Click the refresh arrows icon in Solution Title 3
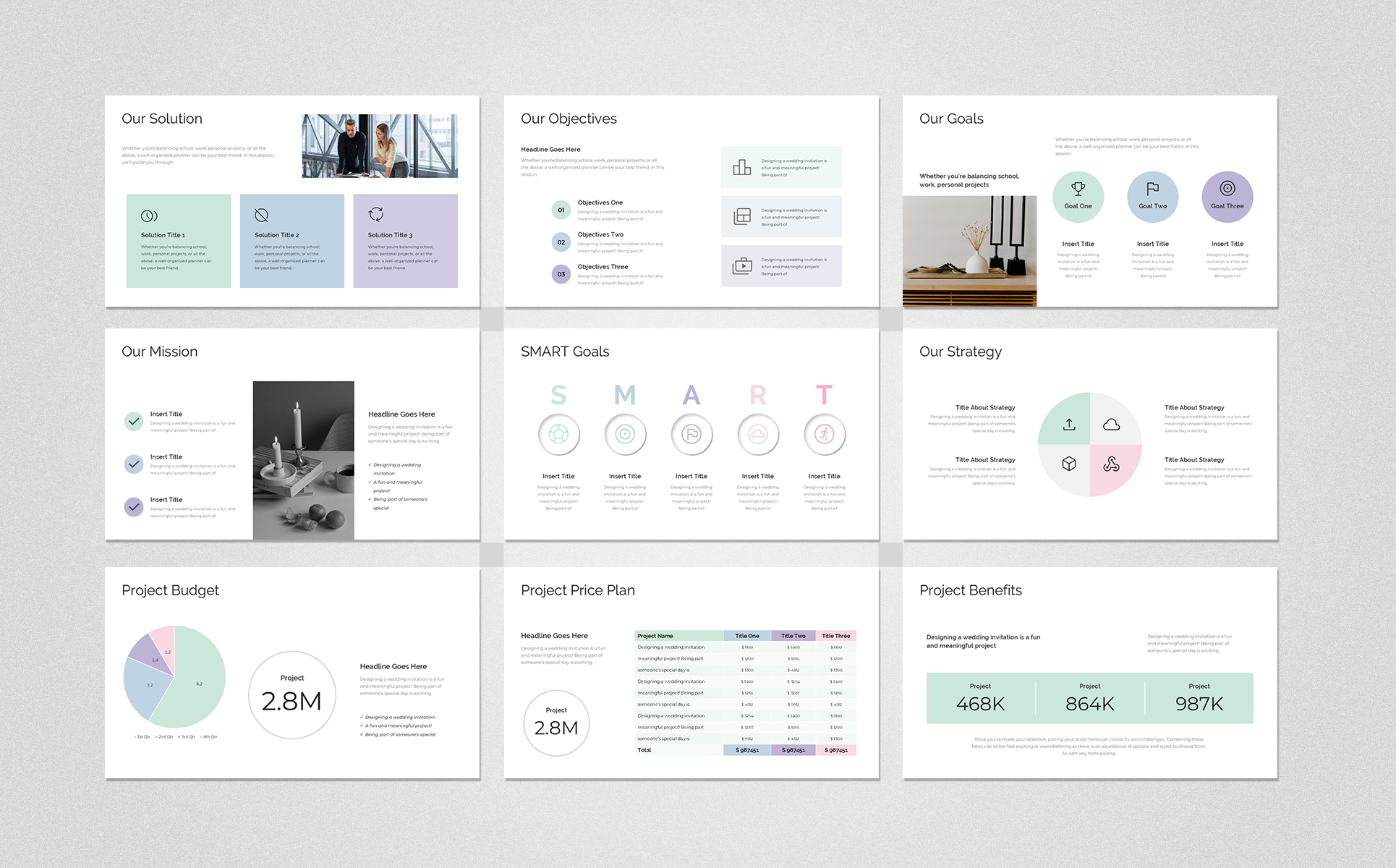This screenshot has height=868, width=1396. point(376,214)
